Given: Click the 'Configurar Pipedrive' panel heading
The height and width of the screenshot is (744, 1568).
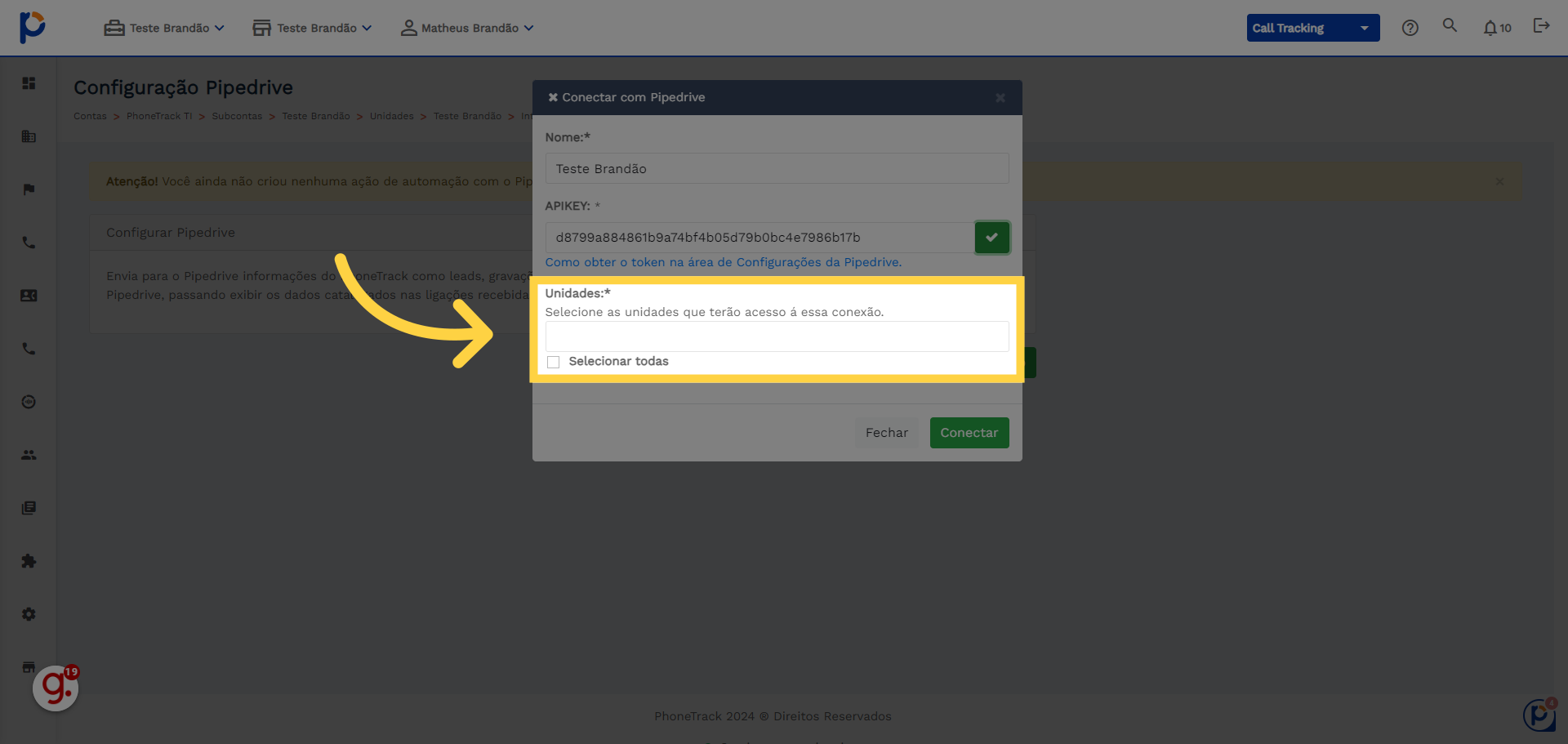Looking at the screenshot, I should pos(171,233).
